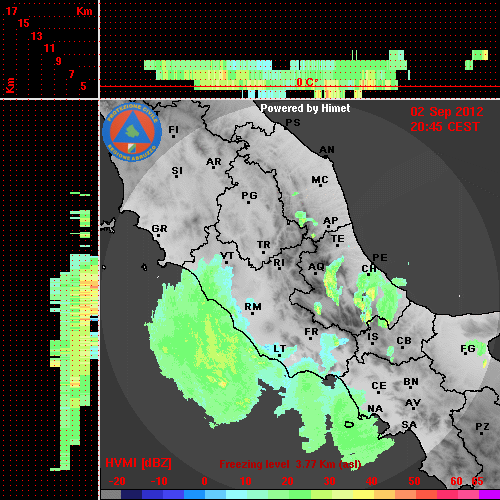Pick the GR city label

coord(159,229)
